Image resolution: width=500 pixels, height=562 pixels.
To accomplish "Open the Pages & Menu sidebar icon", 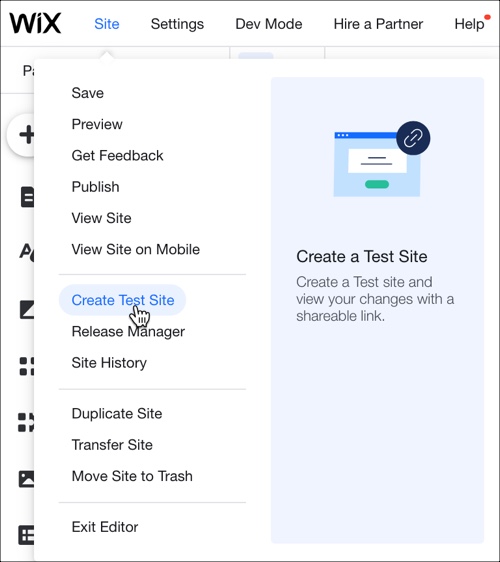I will [x=27, y=197].
